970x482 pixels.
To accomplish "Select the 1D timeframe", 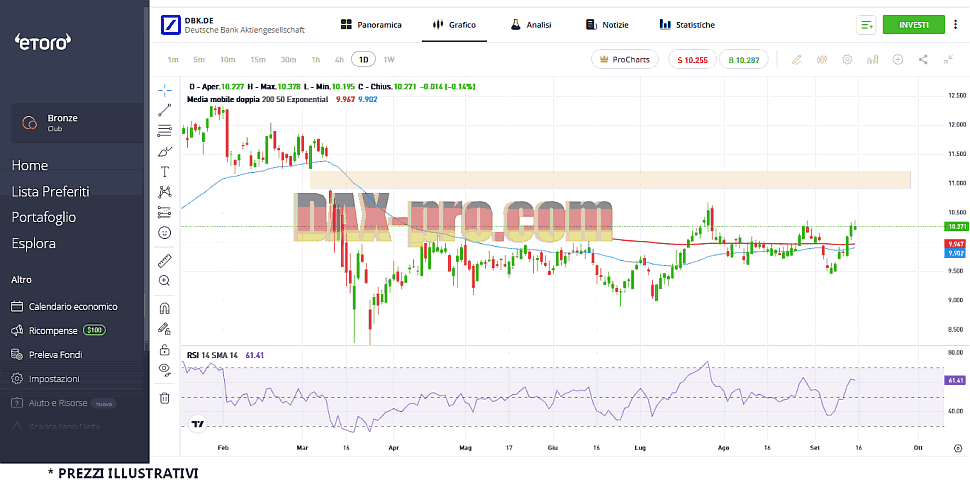I will [x=364, y=59].
